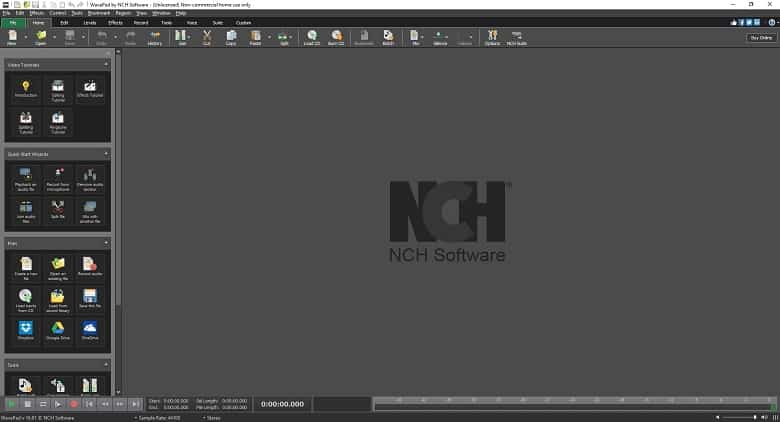Start the Join audio files wizard

tap(26, 211)
